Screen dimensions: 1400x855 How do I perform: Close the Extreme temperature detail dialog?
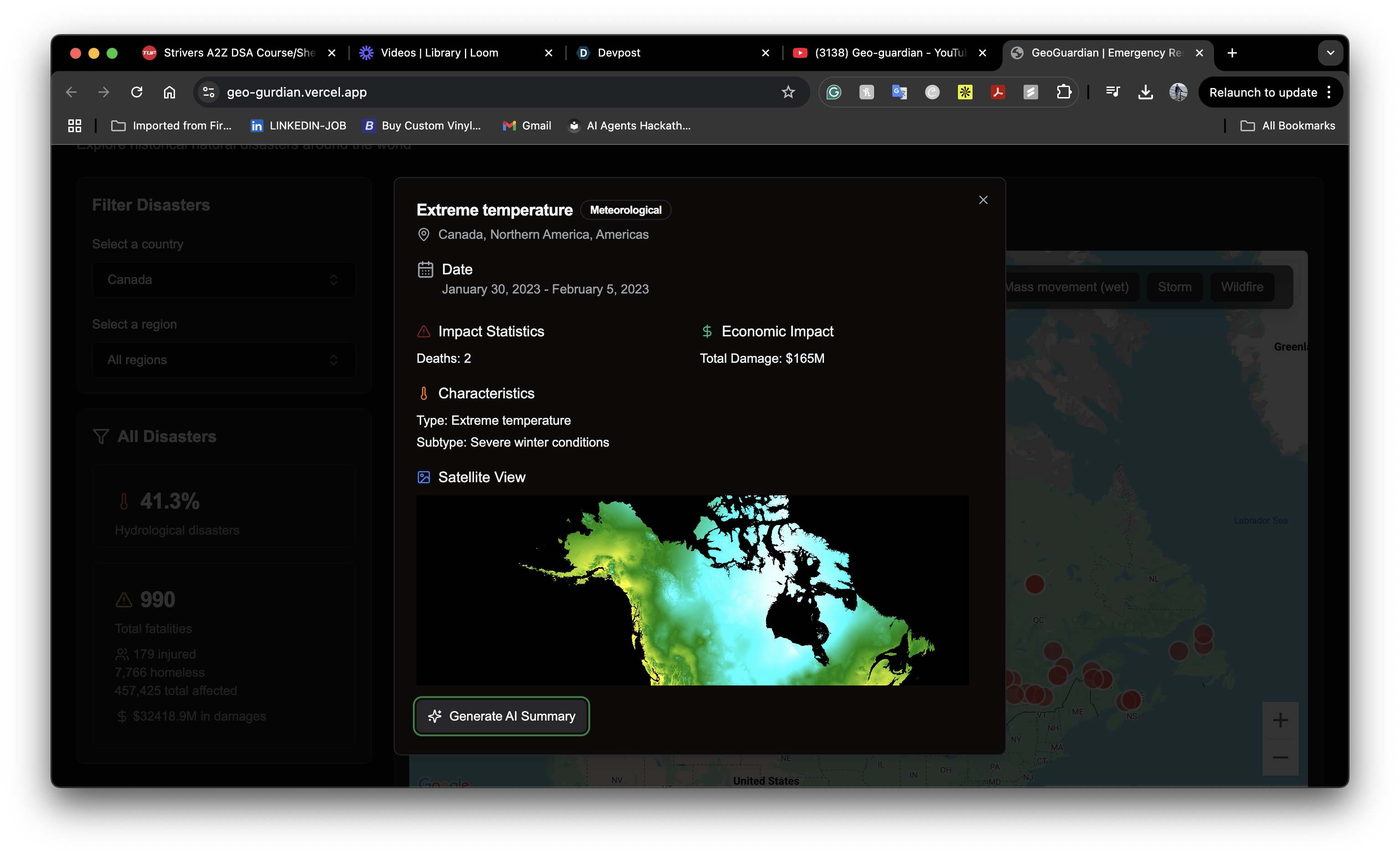(983, 200)
